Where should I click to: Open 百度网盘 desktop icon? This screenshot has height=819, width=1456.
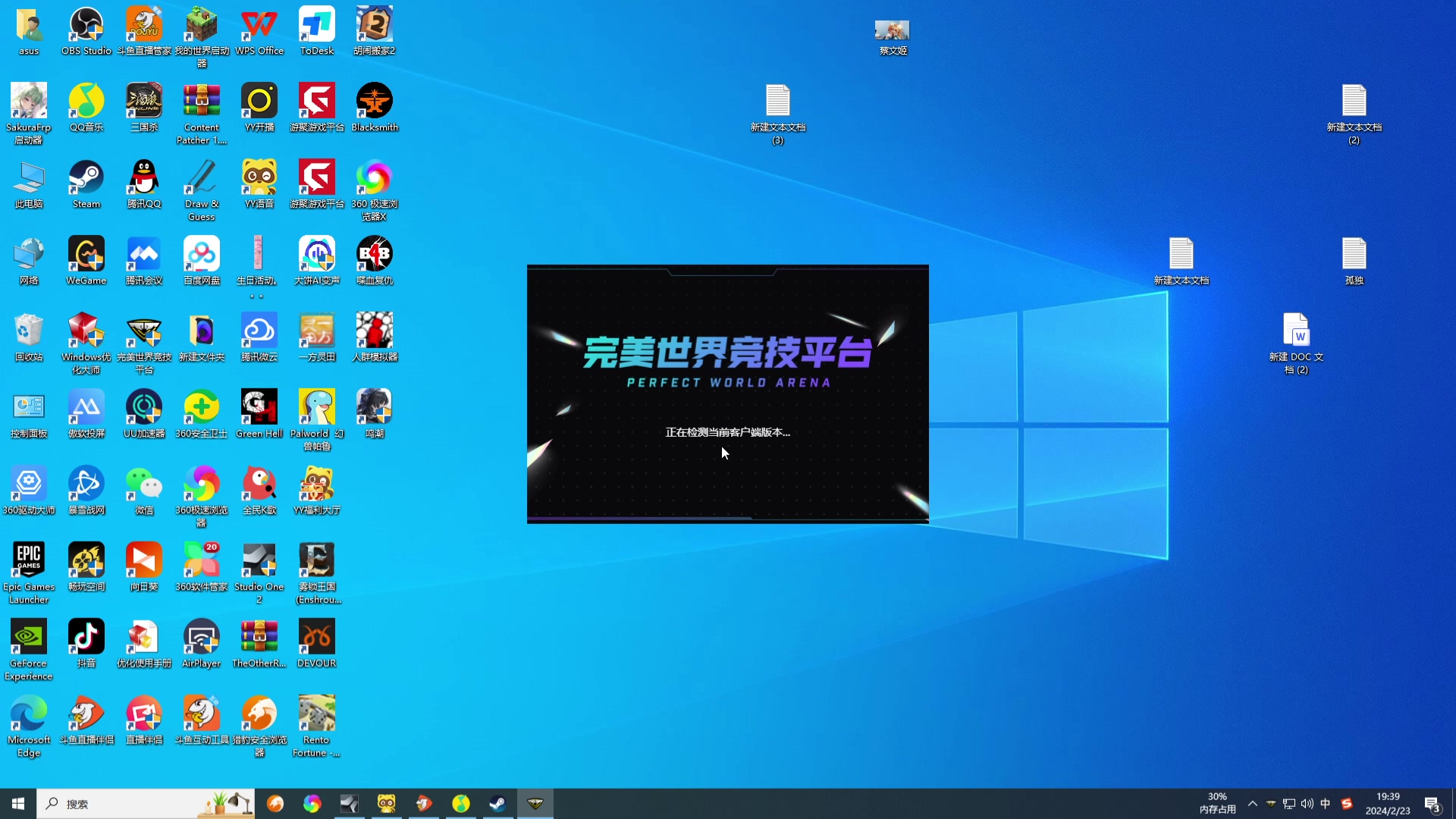pos(202,261)
